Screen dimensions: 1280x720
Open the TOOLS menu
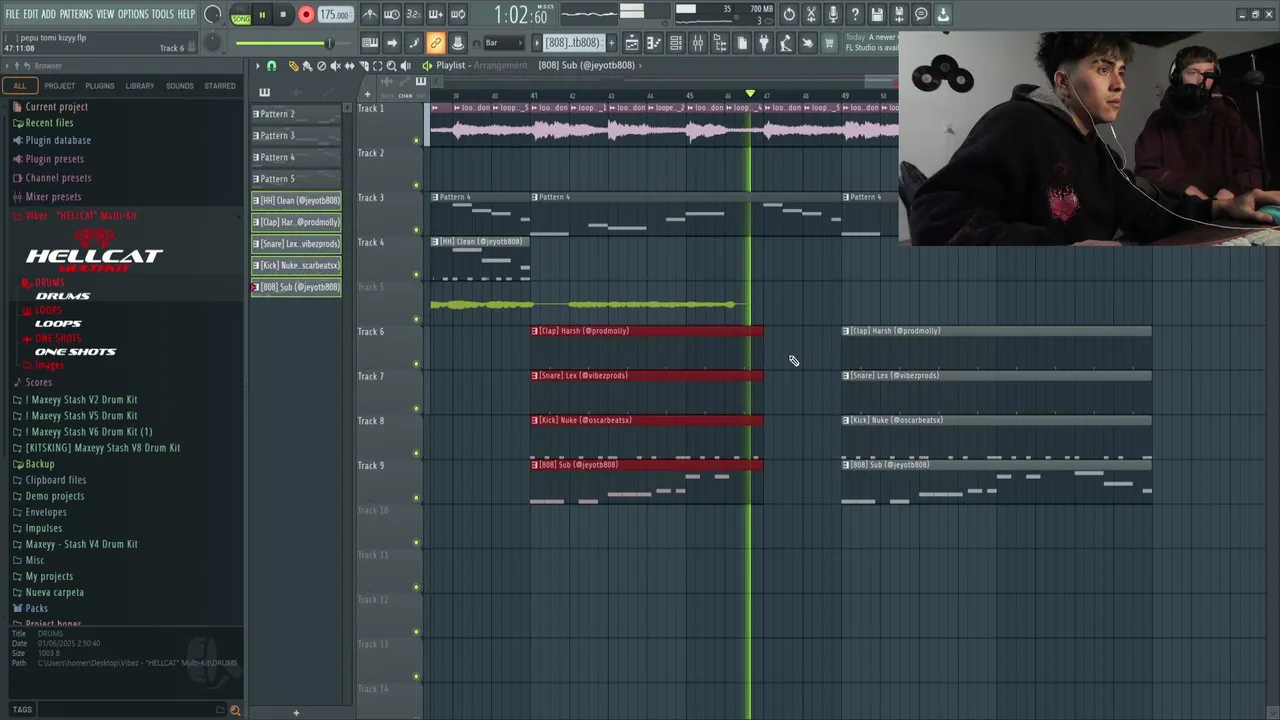pyautogui.click(x=163, y=14)
